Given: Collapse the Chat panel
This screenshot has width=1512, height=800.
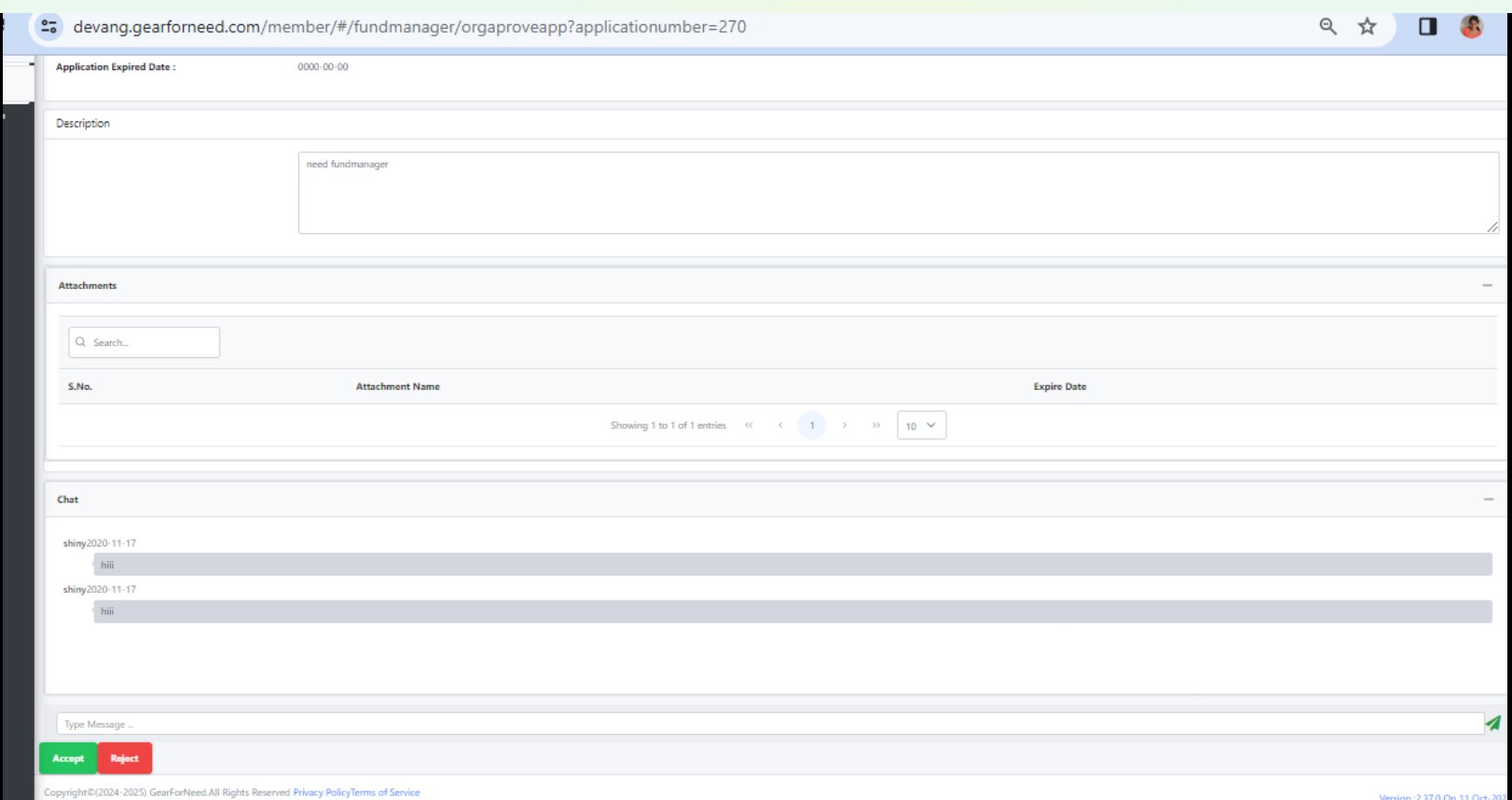Looking at the screenshot, I should (1488, 500).
